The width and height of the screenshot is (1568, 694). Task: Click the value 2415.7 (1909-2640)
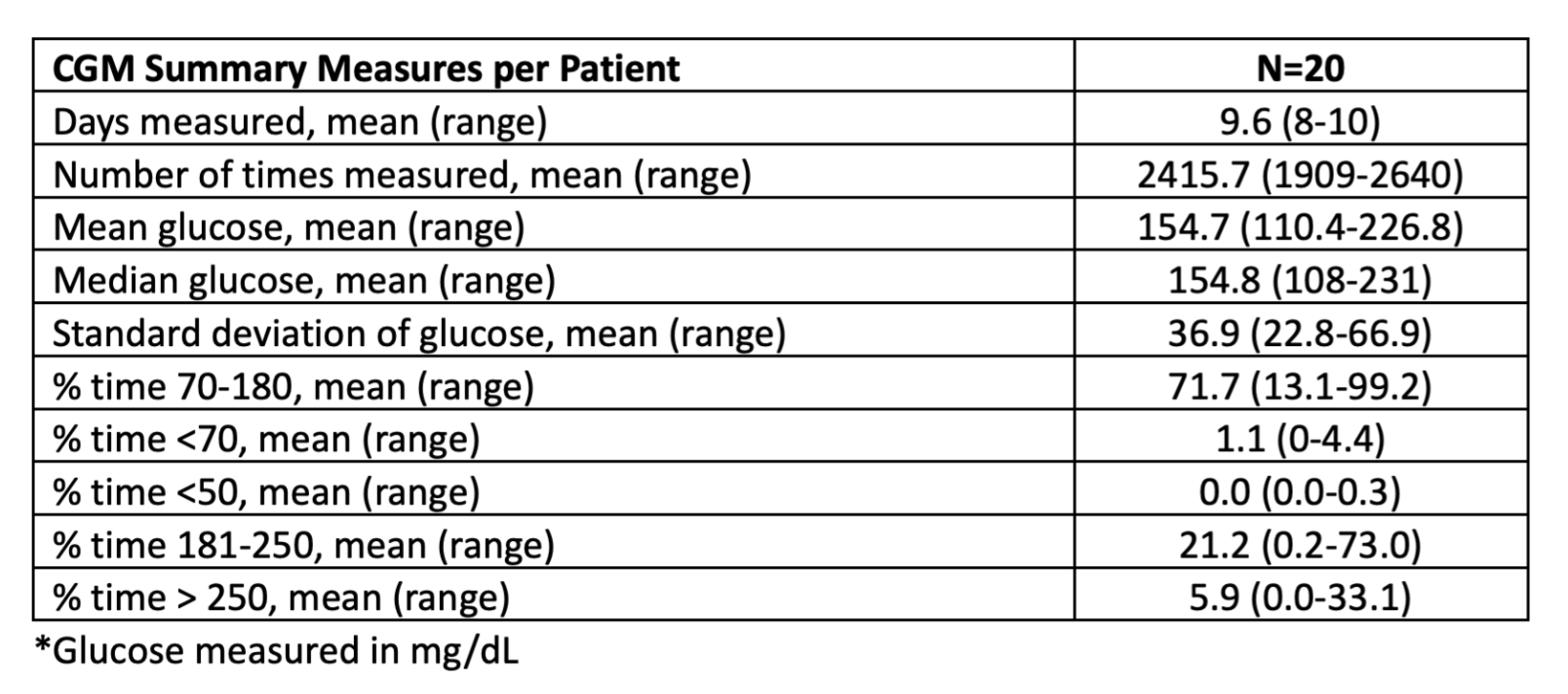pyautogui.click(x=1301, y=175)
